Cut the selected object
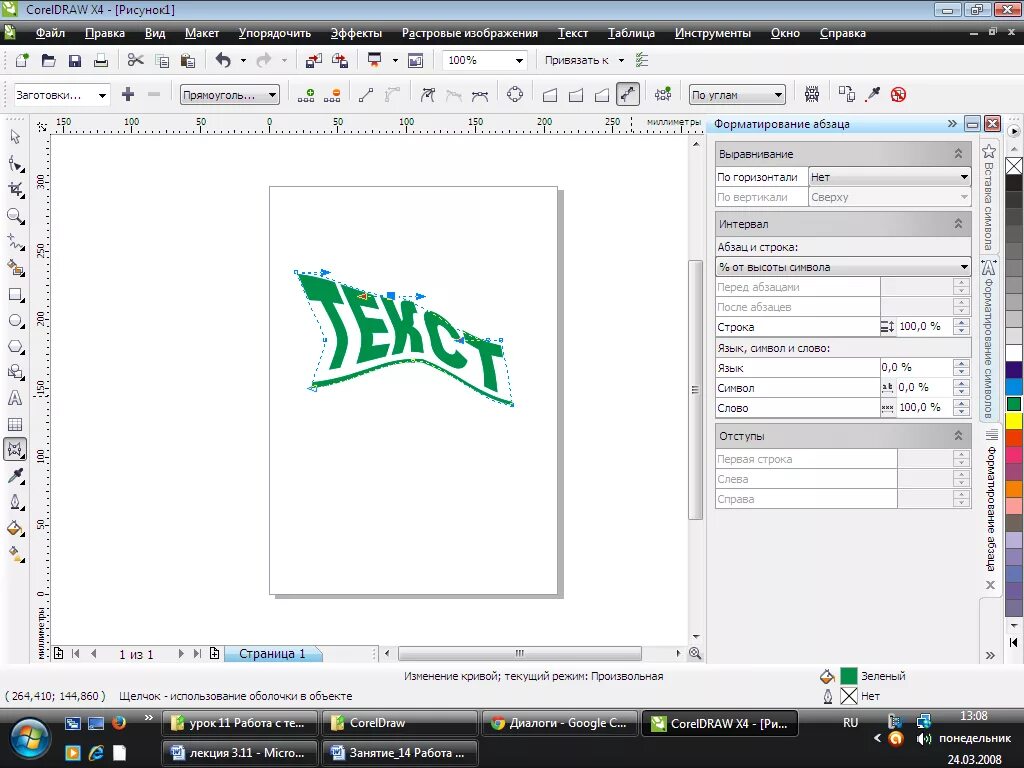 [x=135, y=60]
